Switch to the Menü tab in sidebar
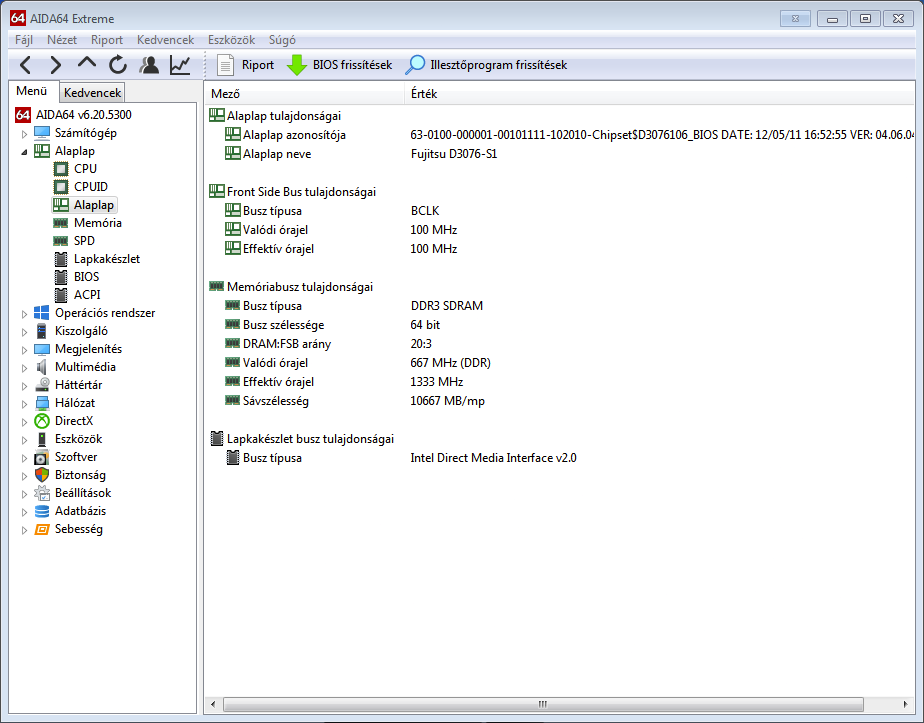 coord(32,91)
